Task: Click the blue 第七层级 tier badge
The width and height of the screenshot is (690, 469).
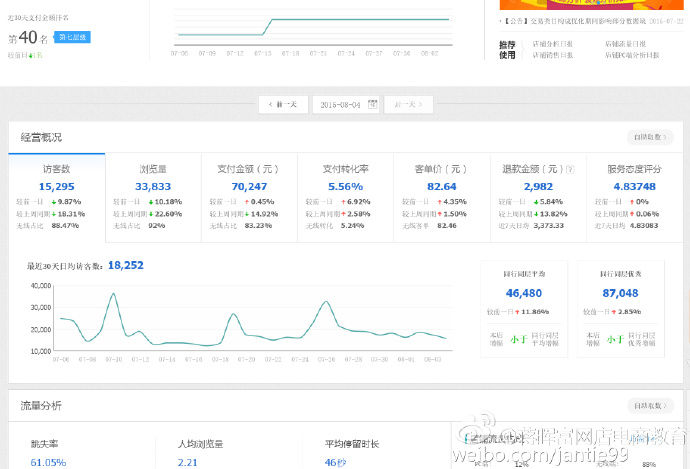Action: 72,37
